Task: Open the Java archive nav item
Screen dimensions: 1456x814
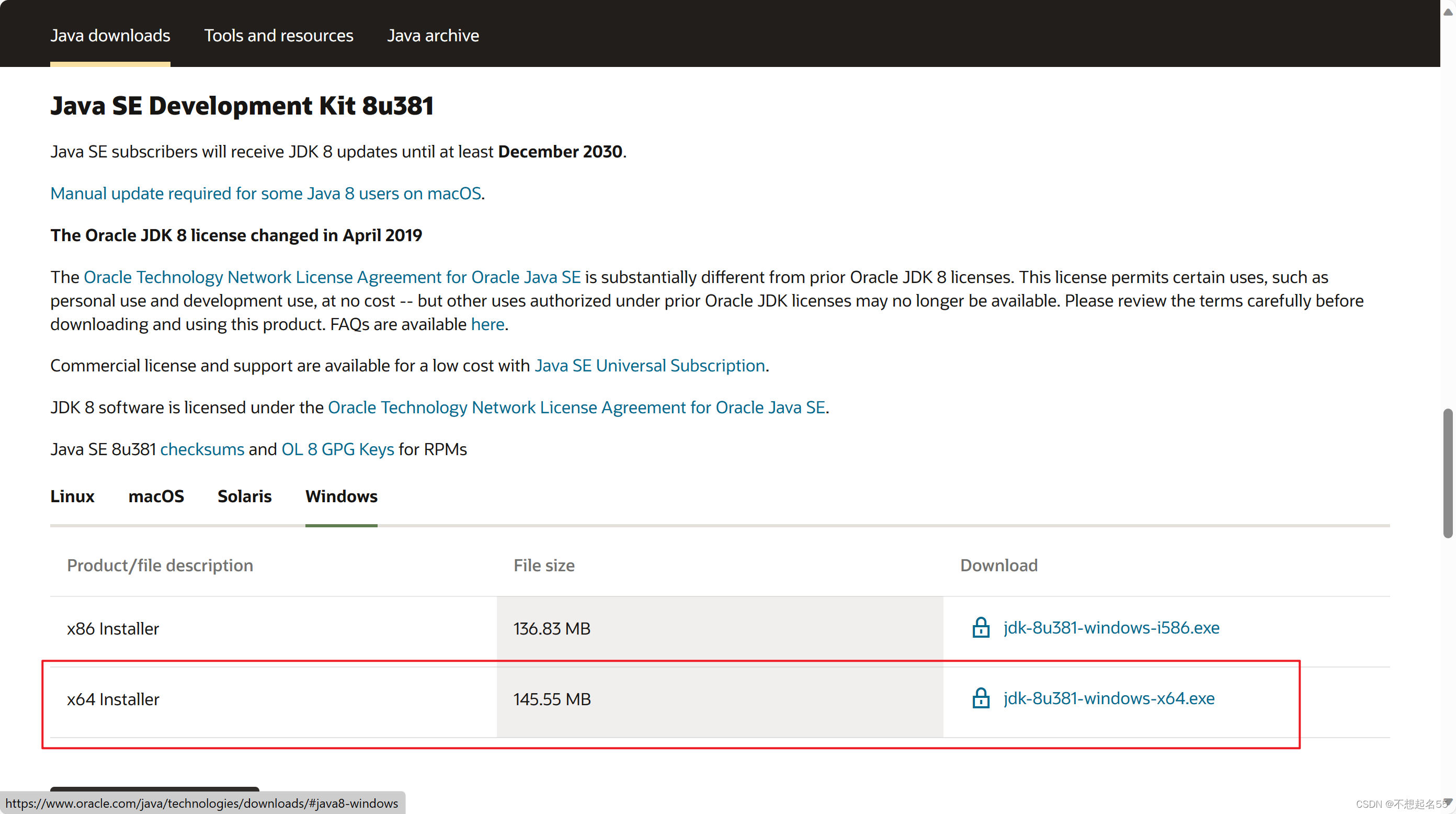Action: 433,36
